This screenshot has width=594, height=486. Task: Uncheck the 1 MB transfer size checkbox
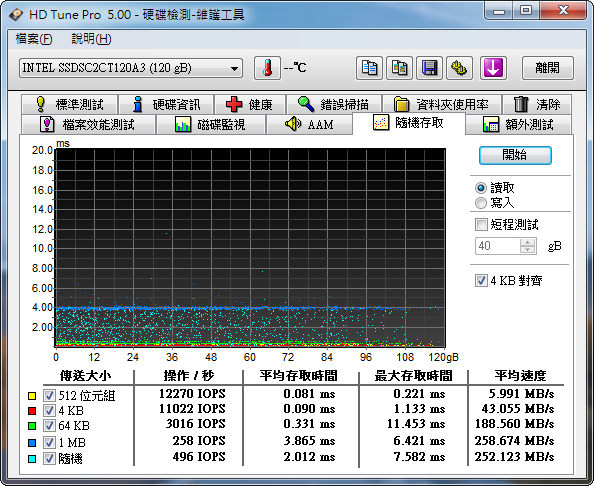(49, 442)
